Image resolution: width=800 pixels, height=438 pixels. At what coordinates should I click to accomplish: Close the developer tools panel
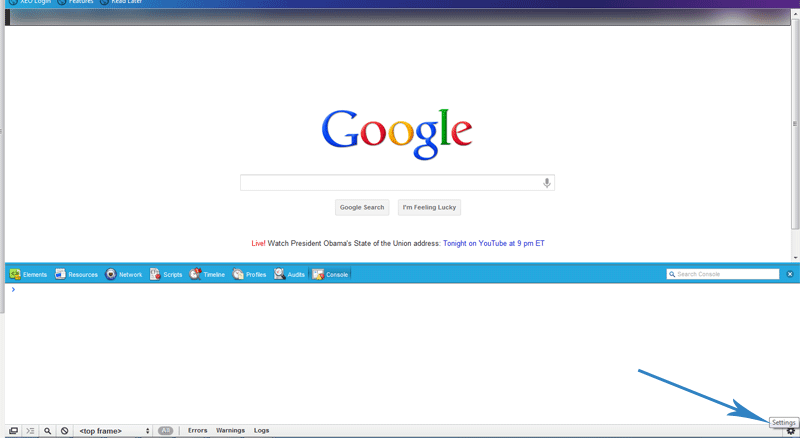(x=790, y=274)
